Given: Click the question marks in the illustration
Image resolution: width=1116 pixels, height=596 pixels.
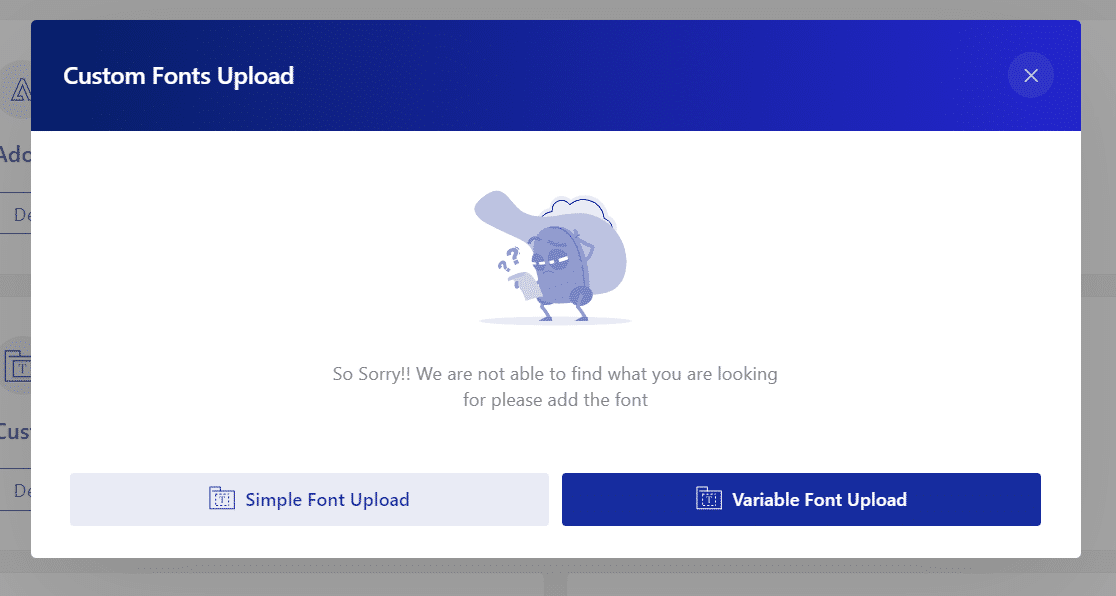Looking at the screenshot, I should tap(509, 261).
